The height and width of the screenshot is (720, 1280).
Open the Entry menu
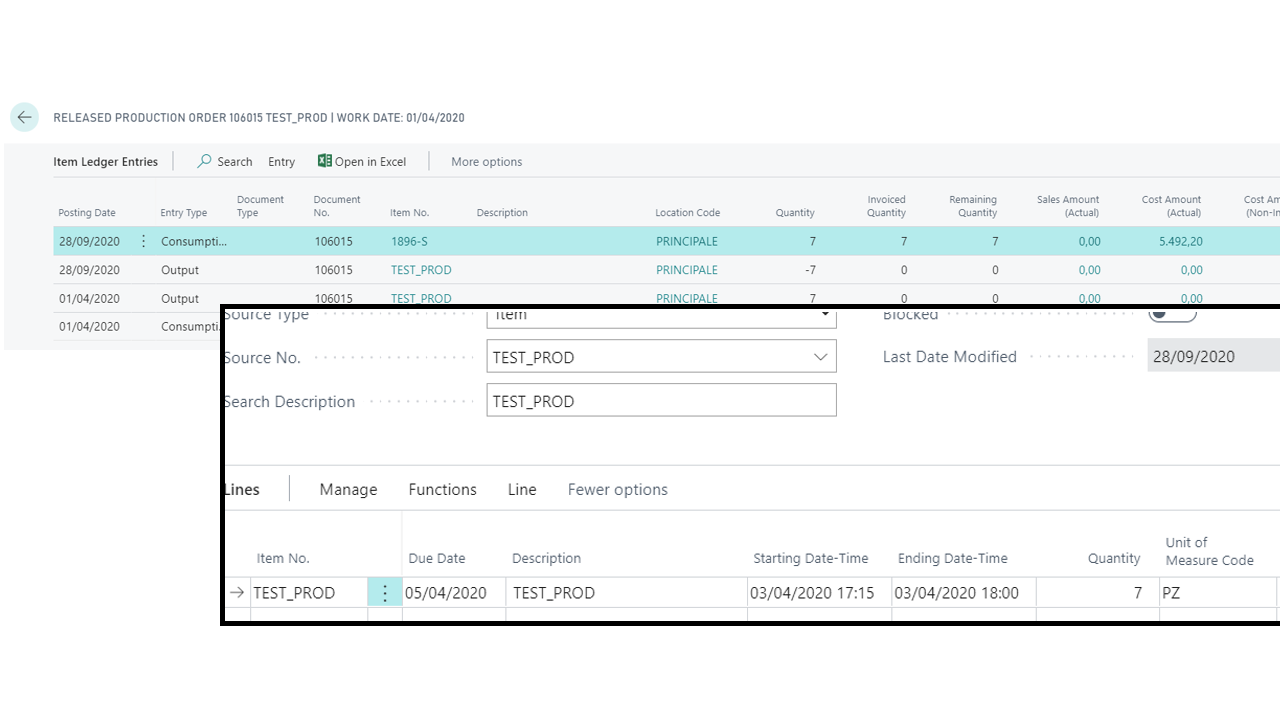click(x=281, y=161)
